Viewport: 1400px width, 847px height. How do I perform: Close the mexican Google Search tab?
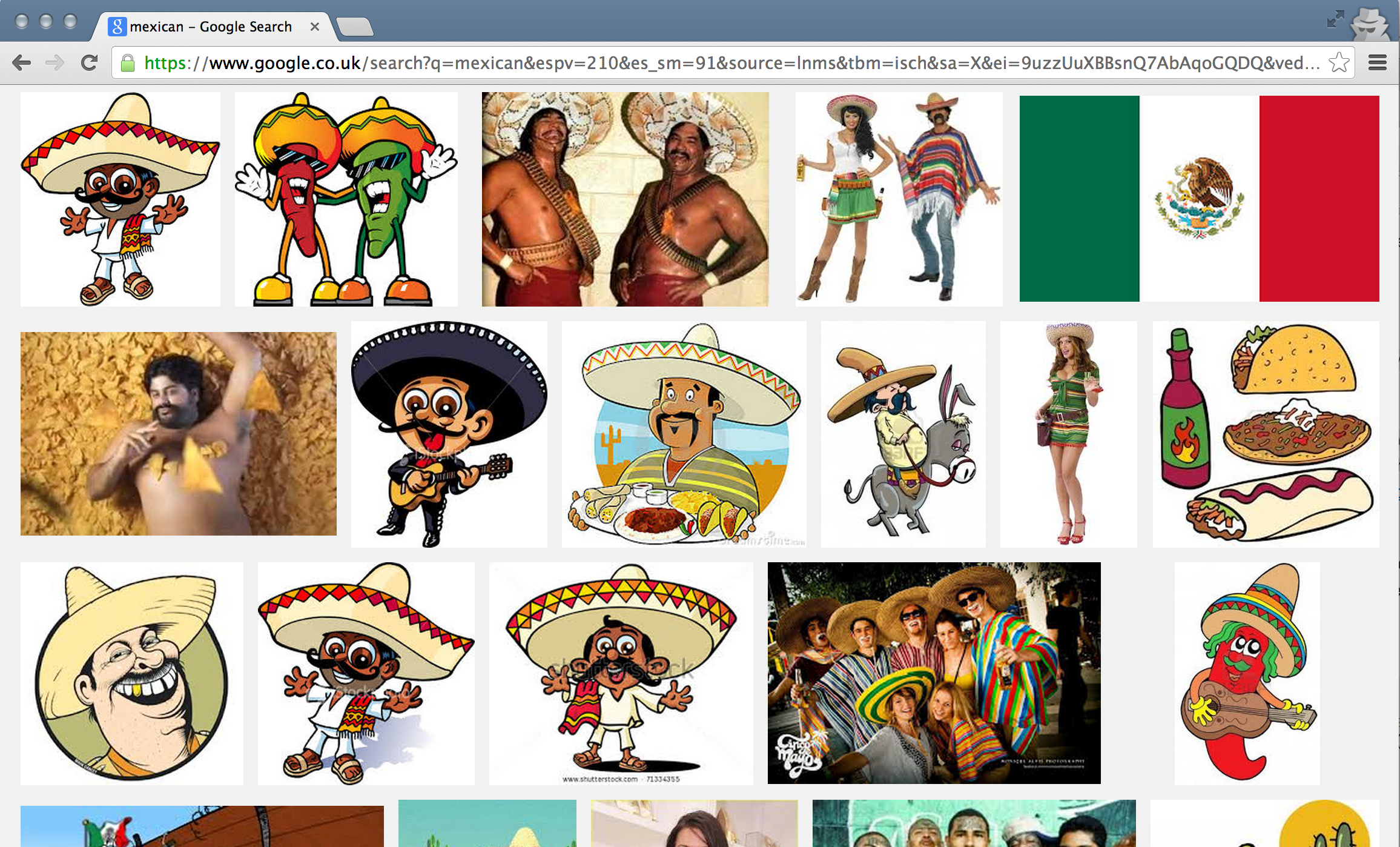(314, 27)
